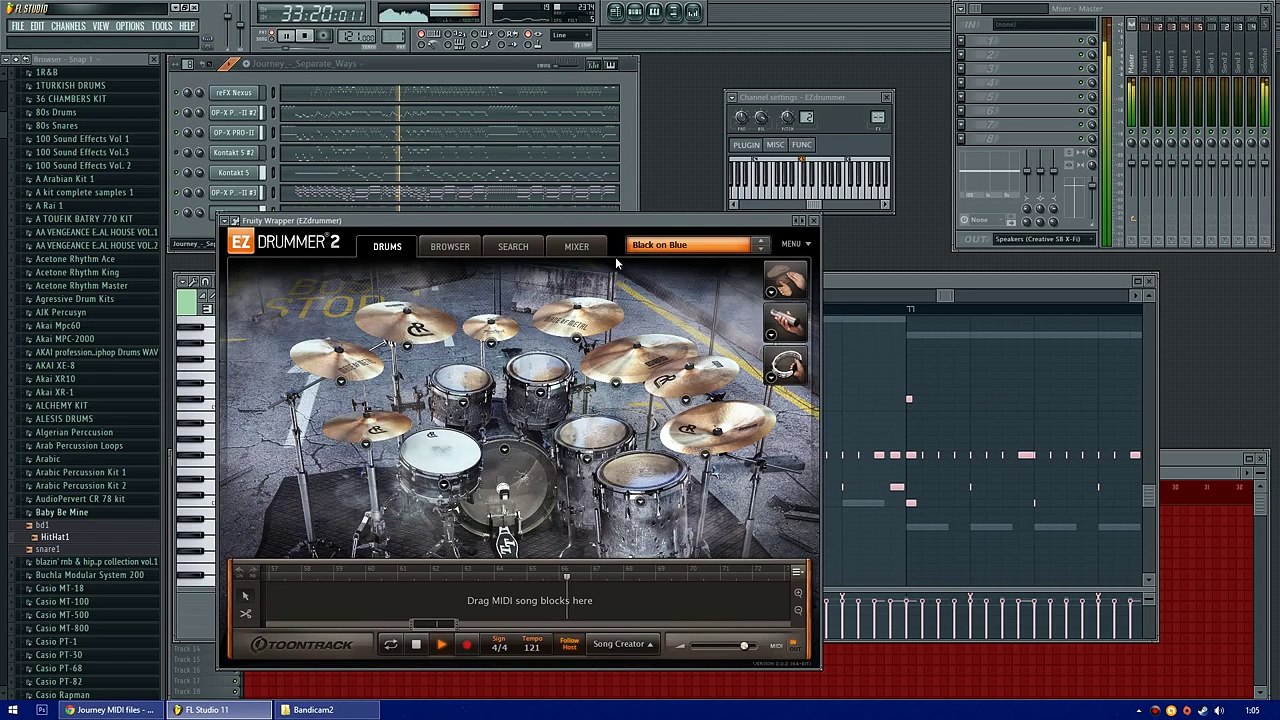Show the piano roll toolbar icon

pyautogui.click(x=654, y=12)
